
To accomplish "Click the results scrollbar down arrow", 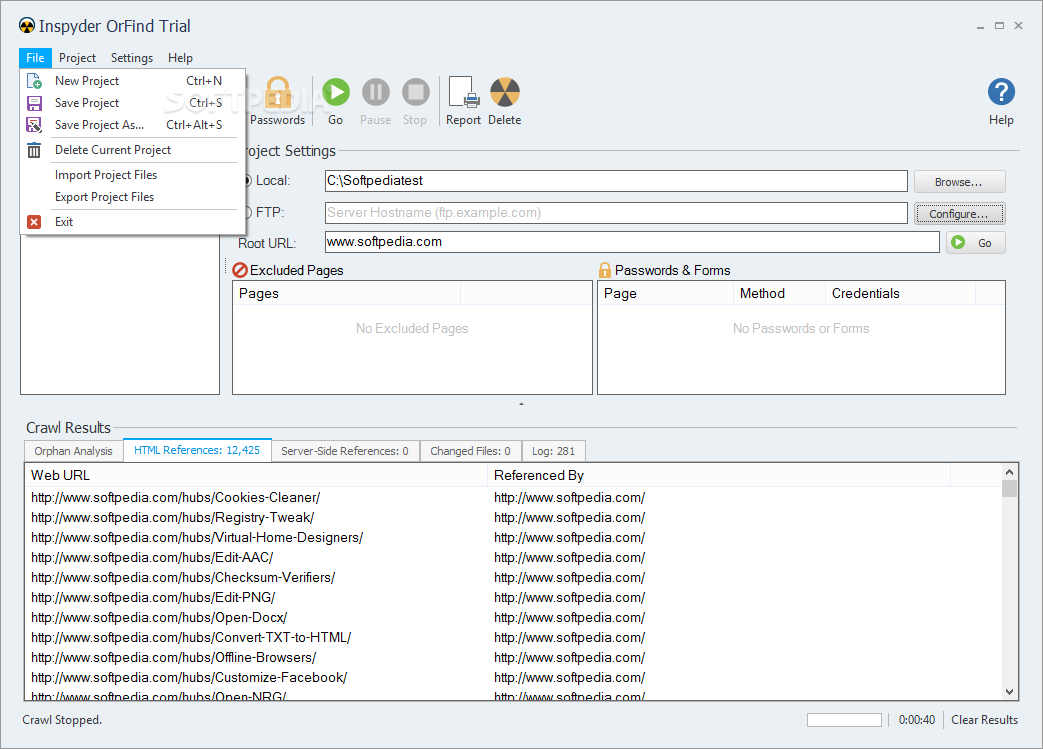I will pyautogui.click(x=1009, y=692).
